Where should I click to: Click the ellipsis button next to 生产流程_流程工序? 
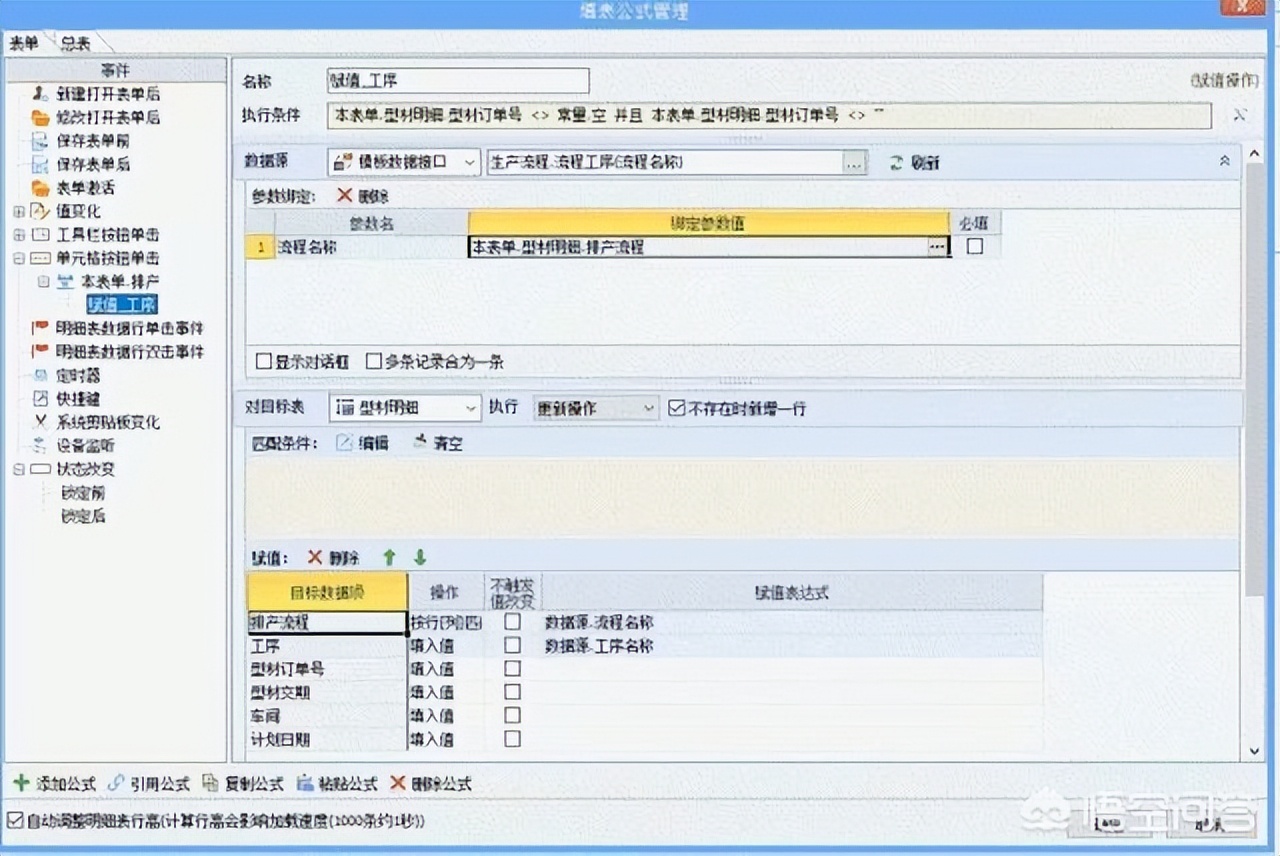(853, 162)
